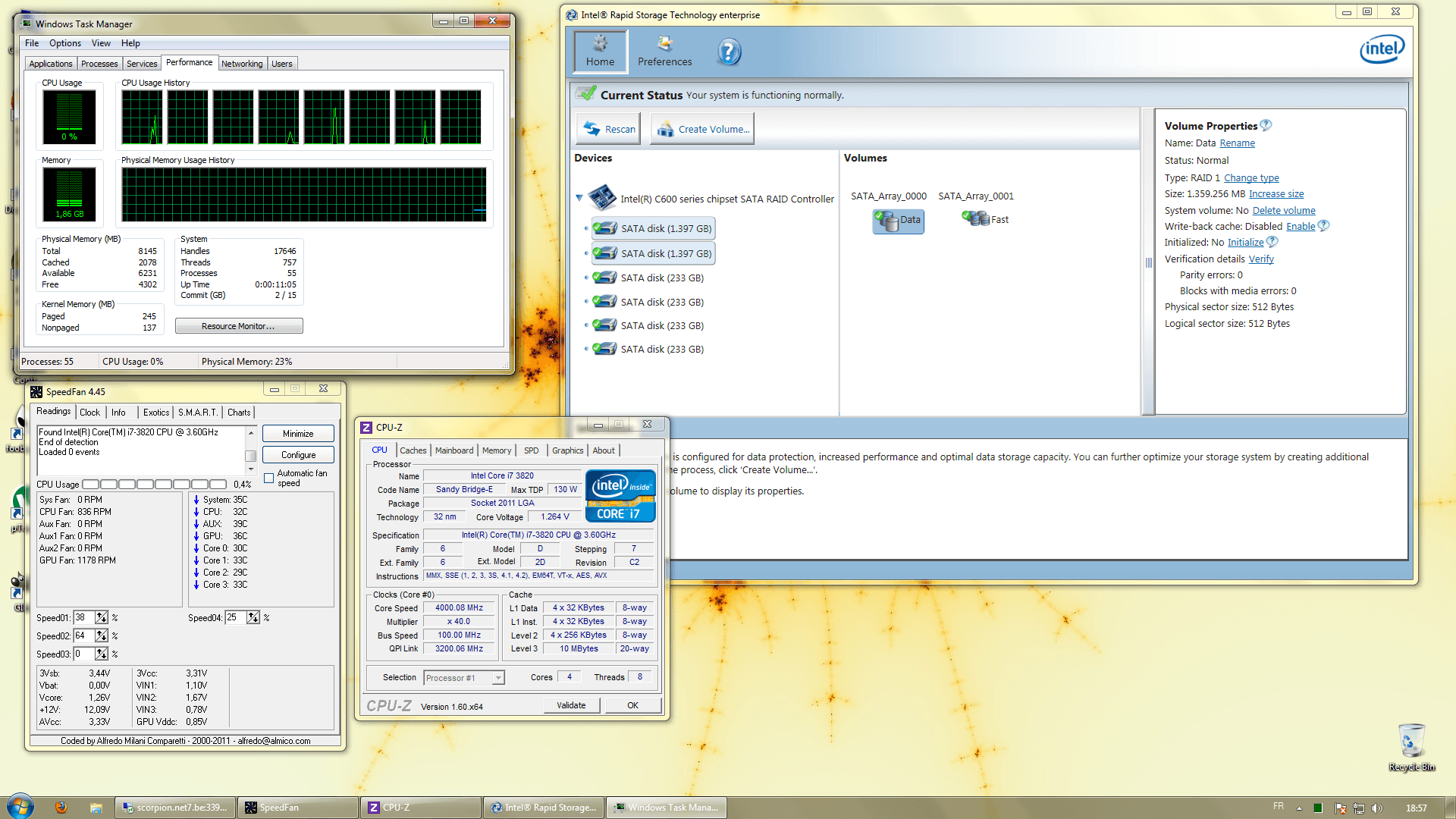Click help icon next to Volume Properties
The width and height of the screenshot is (1456, 819).
click(1266, 125)
